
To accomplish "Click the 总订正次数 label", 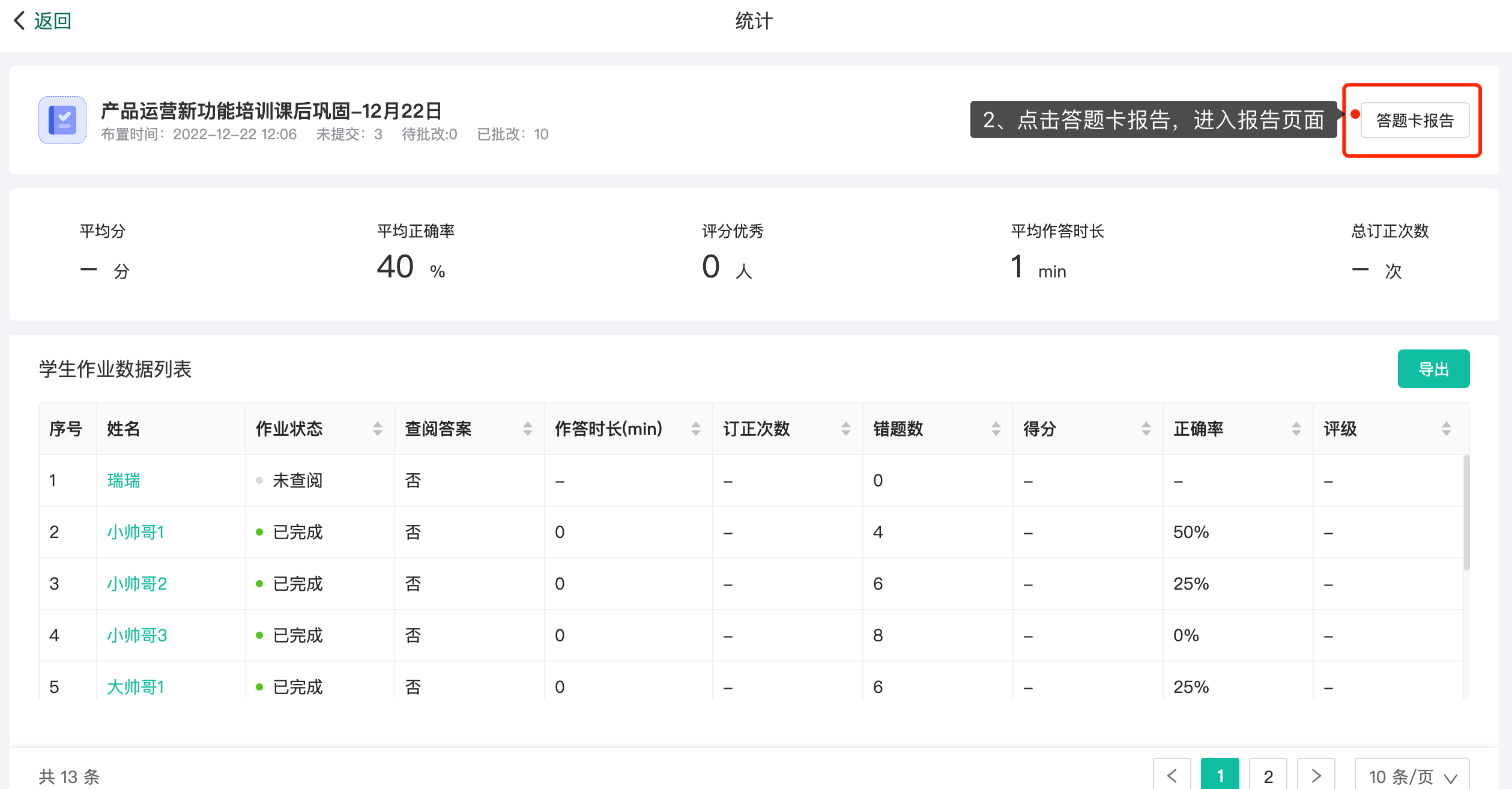I will 1390,231.
